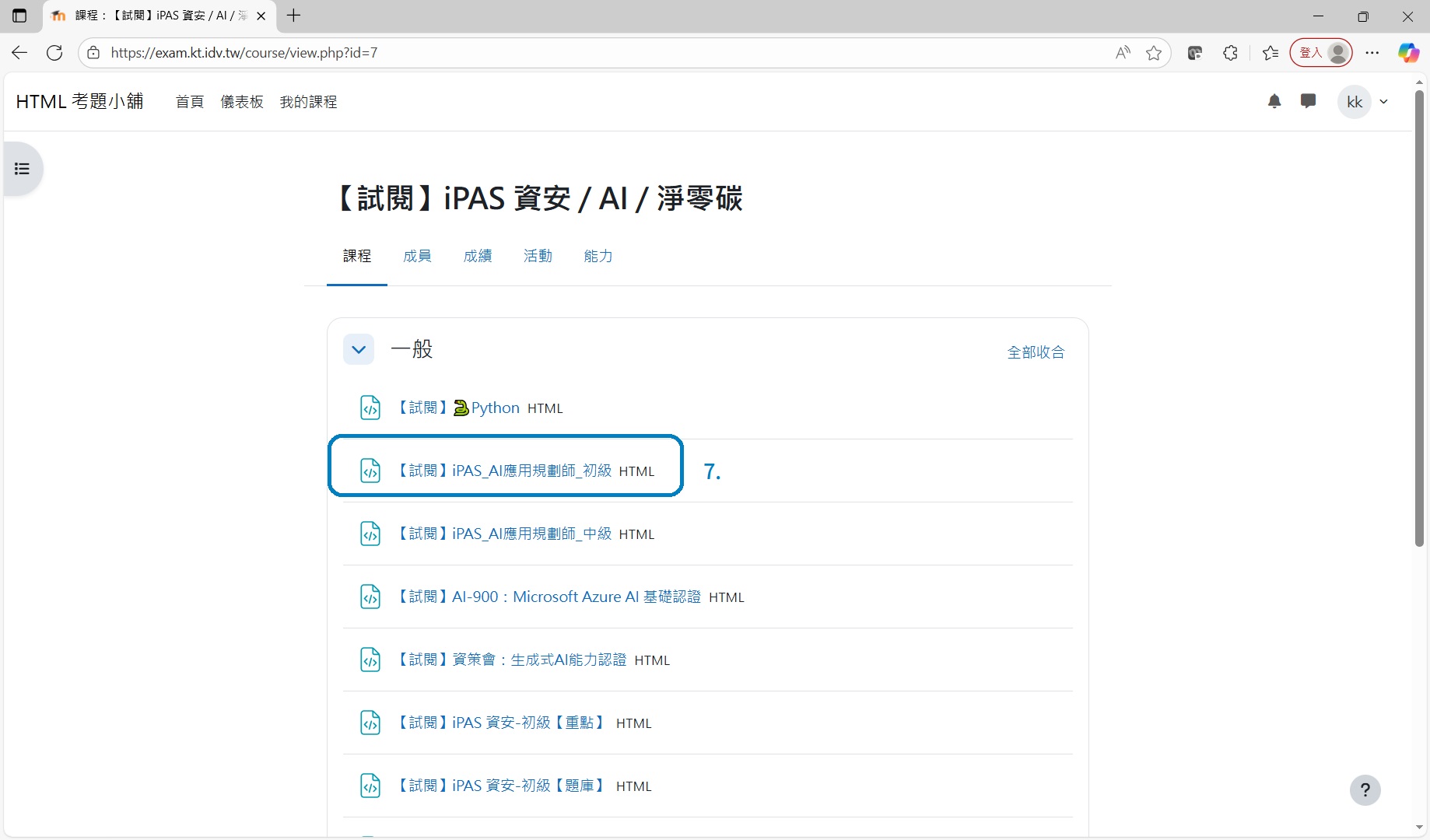
Task: Open the messaging chat bubble icon
Action: tap(1308, 101)
